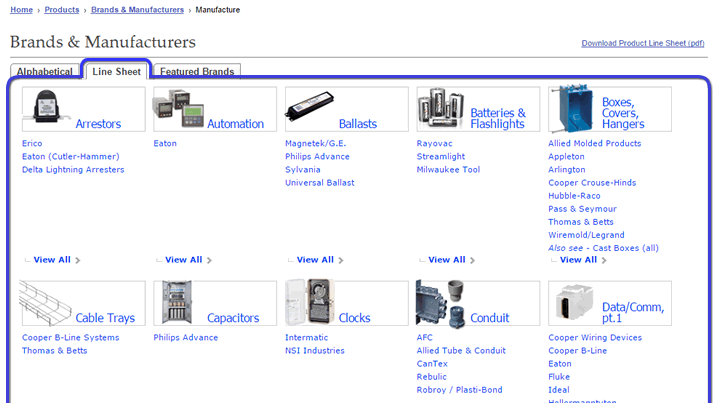Open the Ballasts category heading
The image size is (720, 403).
[358, 124]
